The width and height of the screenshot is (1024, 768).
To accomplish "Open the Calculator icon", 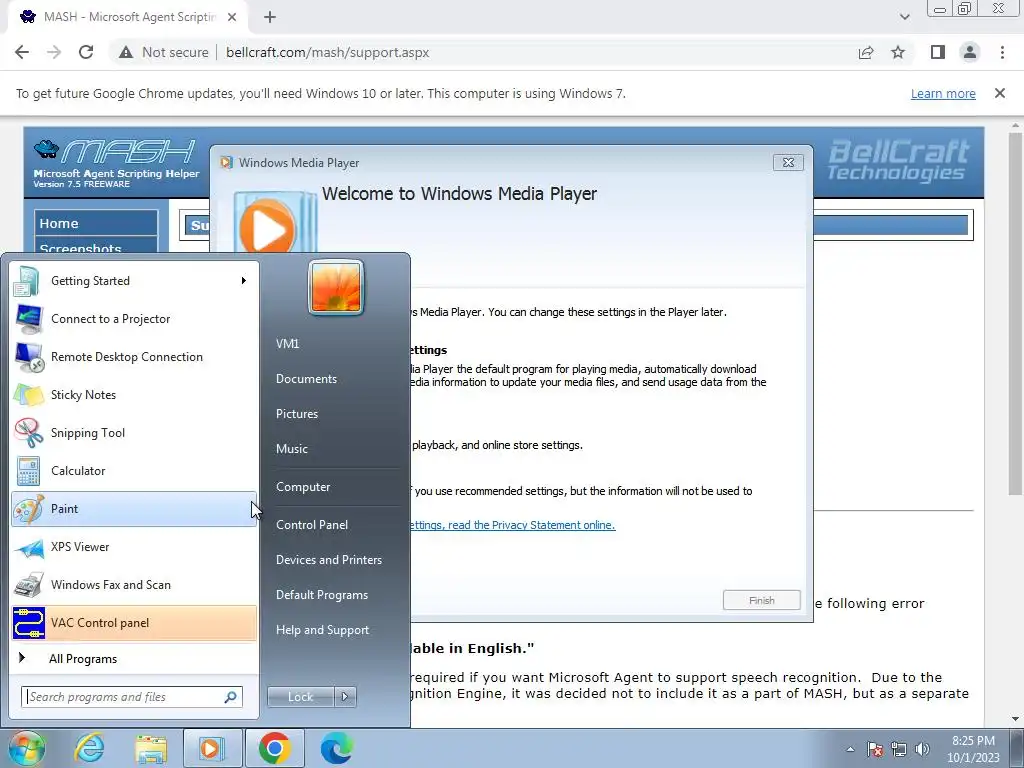I will click(29, 471).
